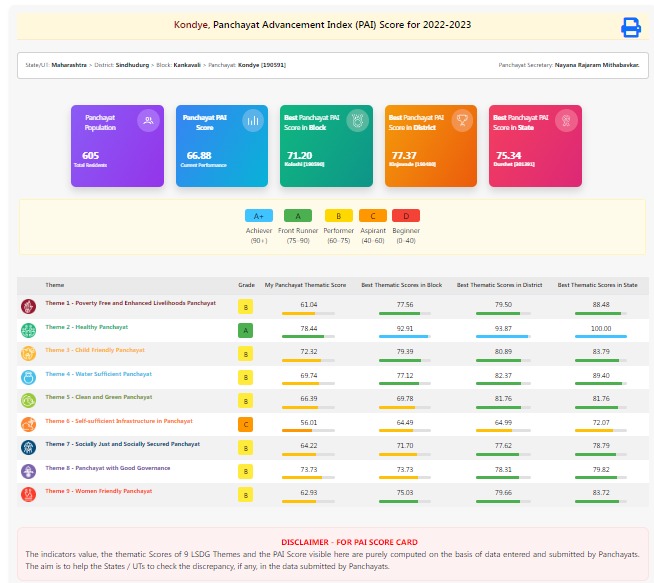Image resolution: width=654 pixels, height=583 pixels.
Task: Click the red D Beginner badge
Action: pyautogui.click(x=406, y=215)
